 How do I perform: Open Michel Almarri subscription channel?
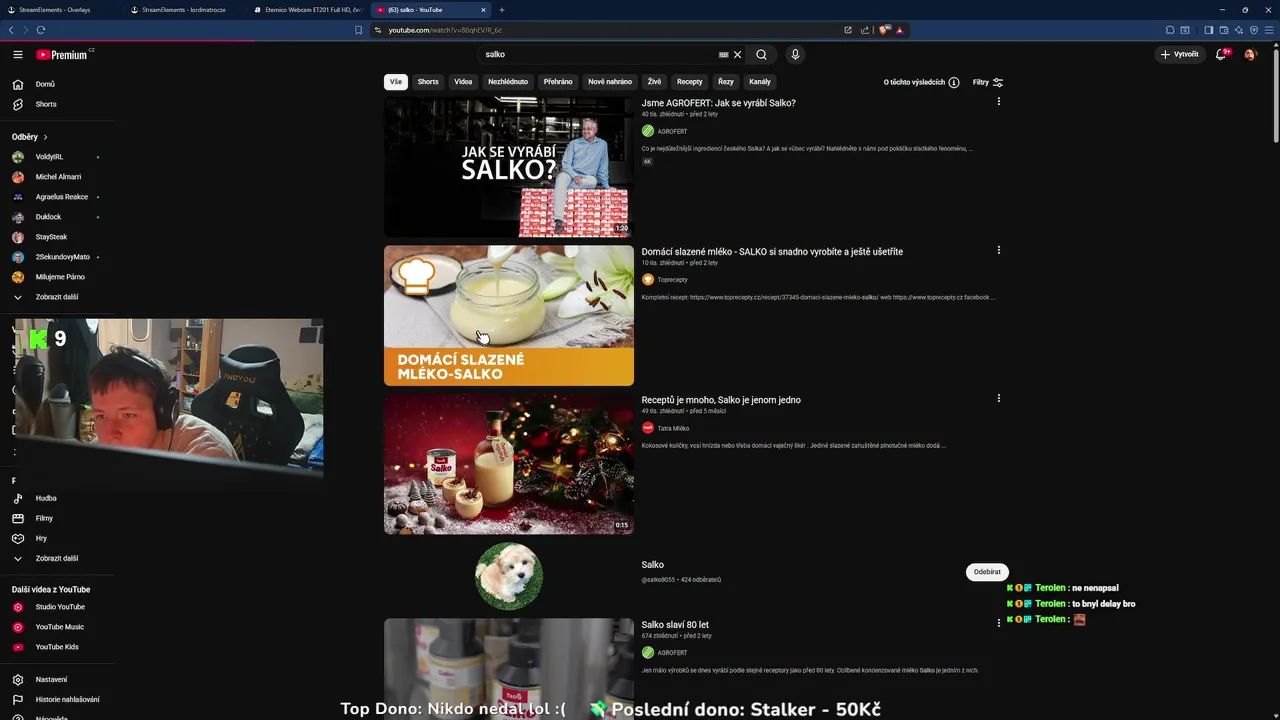[x=59, y=177]
